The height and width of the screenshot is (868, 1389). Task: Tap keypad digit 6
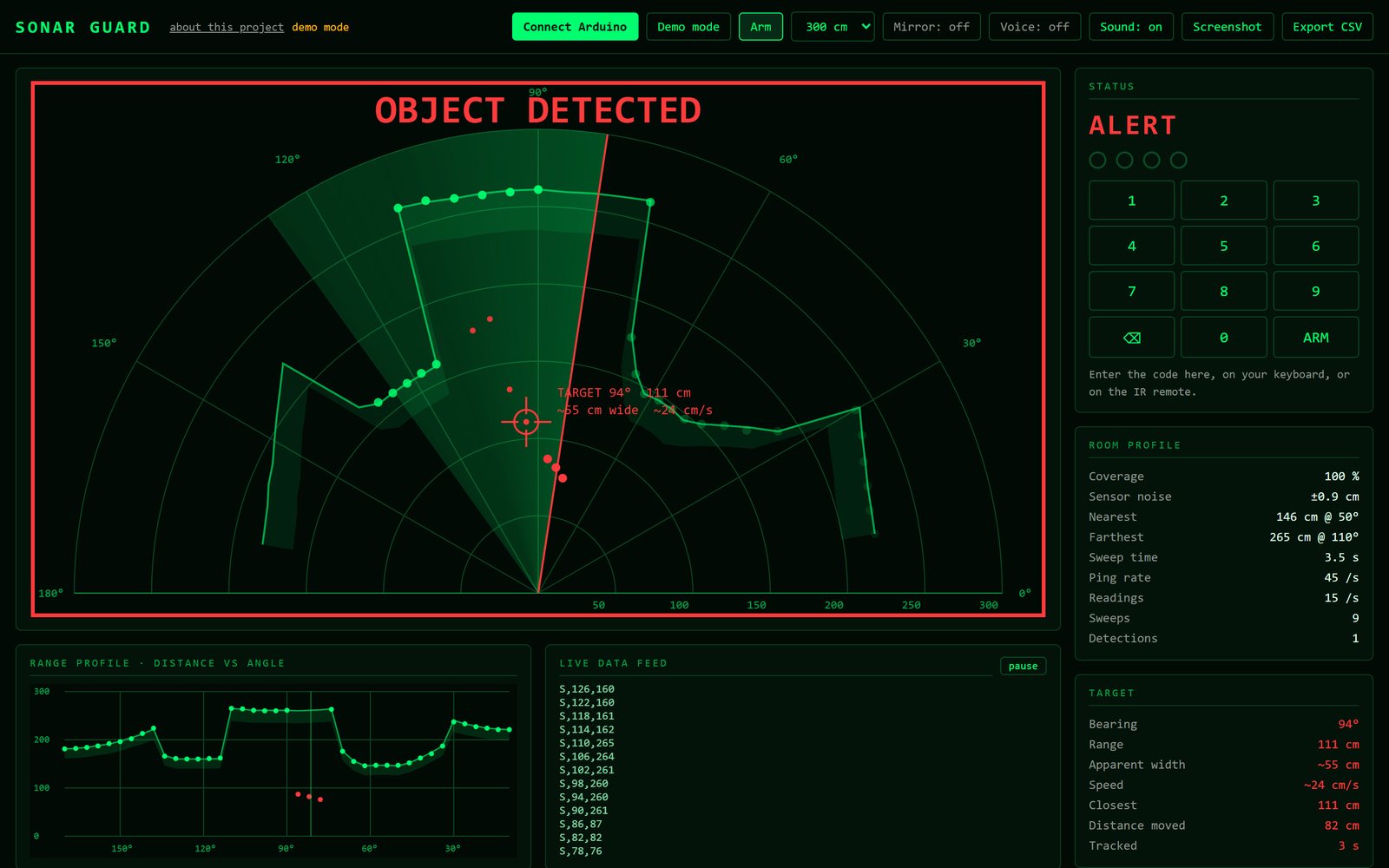[x=1316, y=246]
